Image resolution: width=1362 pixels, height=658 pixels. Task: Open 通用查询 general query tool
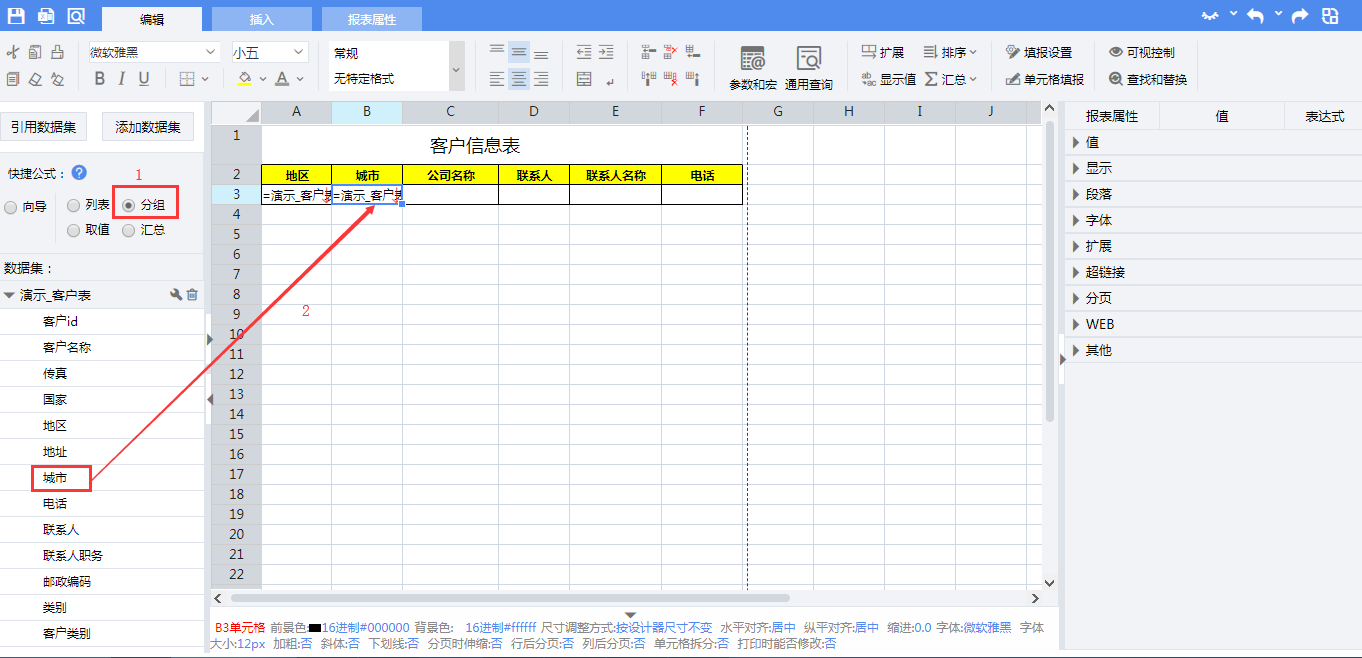808,67
